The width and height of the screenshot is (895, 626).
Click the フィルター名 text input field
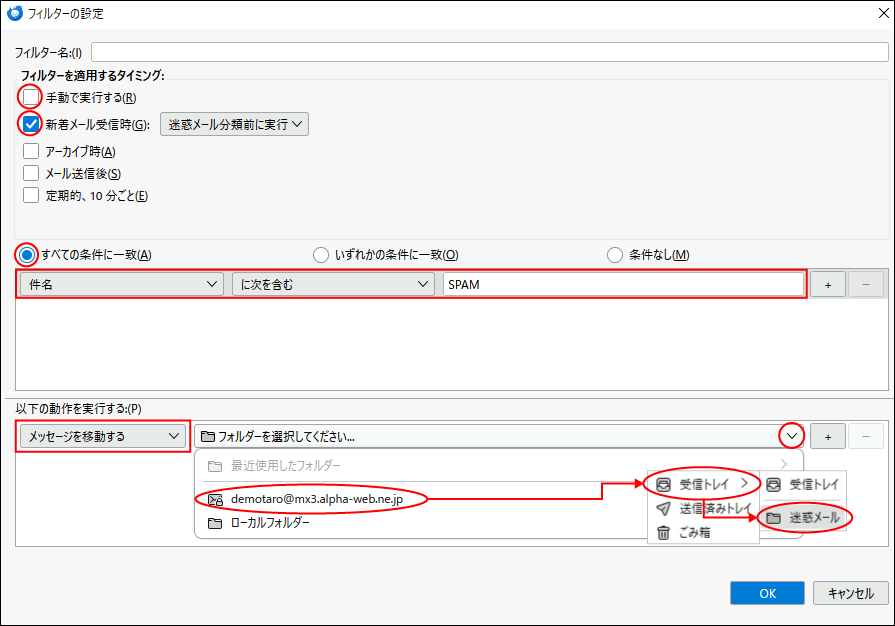pyautogui.click(x=488, y=52)
